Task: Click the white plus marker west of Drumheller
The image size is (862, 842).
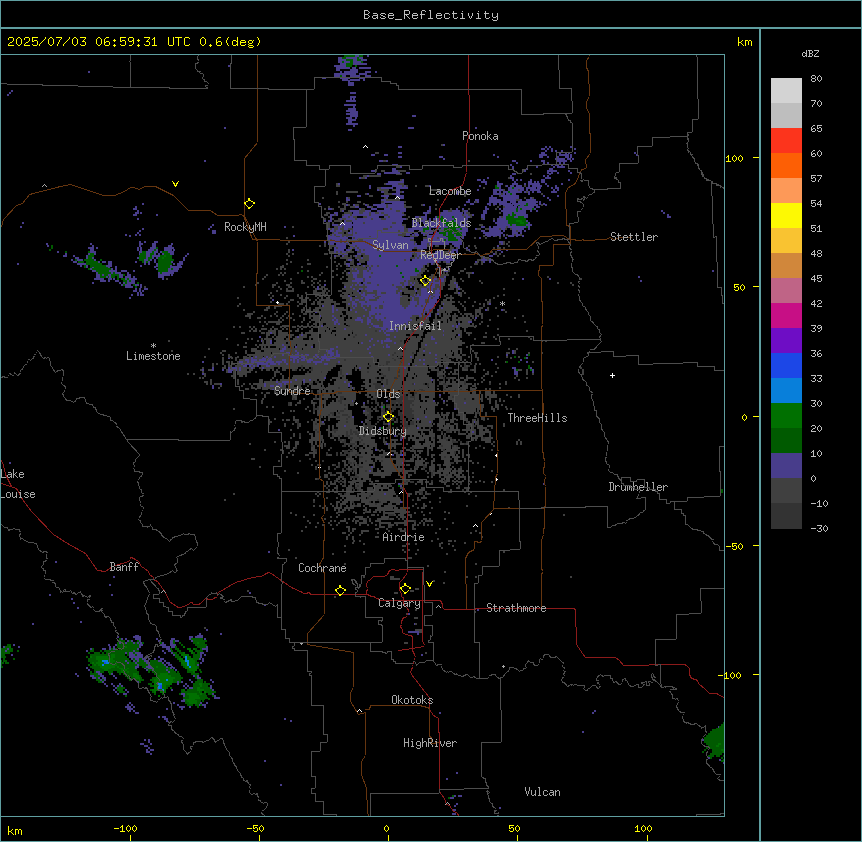Action: [612, 375]
